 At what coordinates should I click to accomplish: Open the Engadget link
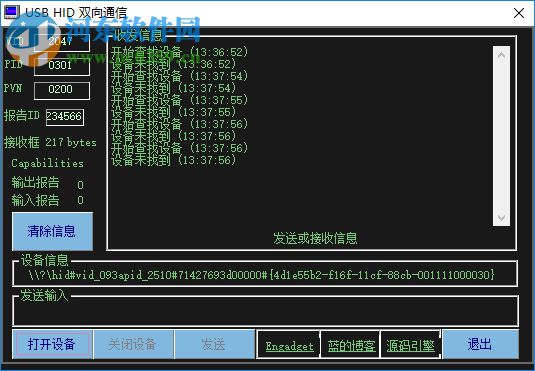coord(289,347)
